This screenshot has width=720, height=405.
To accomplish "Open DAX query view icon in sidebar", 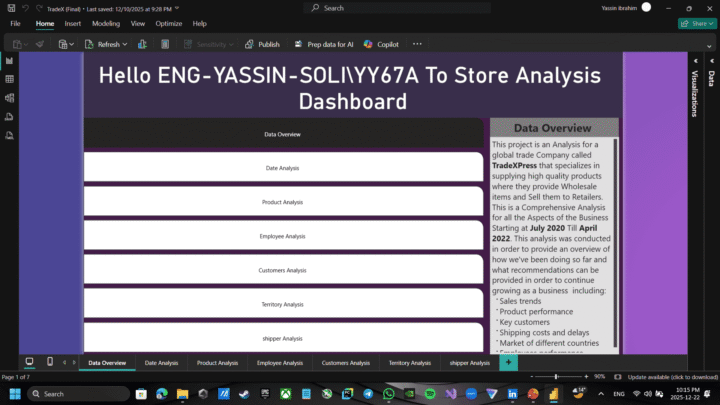I will click(9, 116).
